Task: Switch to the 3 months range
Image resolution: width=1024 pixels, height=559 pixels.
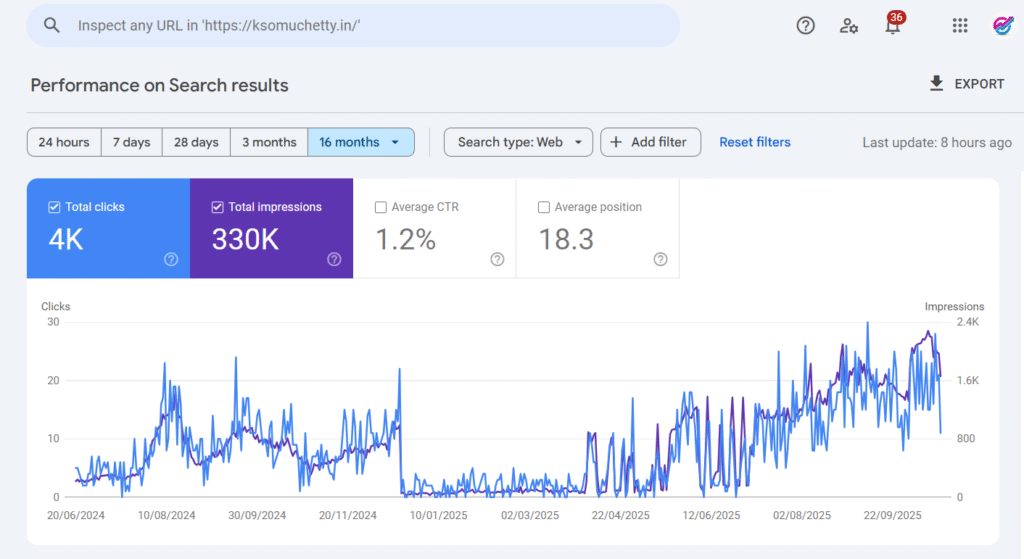Action: pyautogui.click(x=268, y=142)
